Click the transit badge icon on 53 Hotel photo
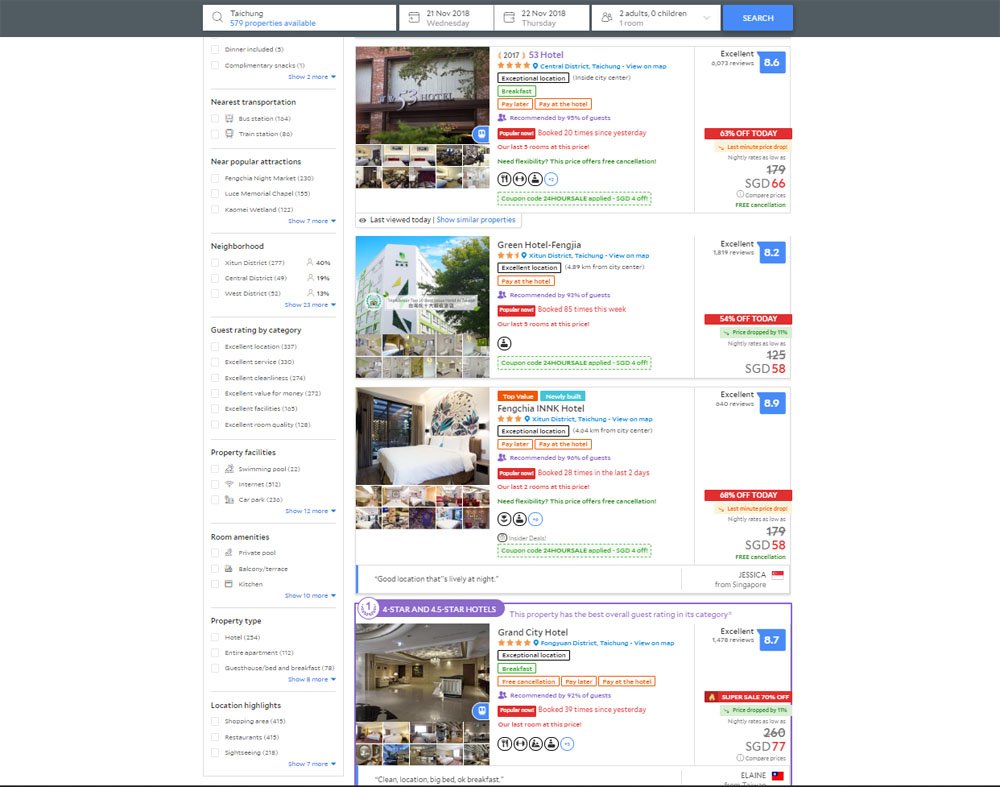The height and width of the screenshot is (787, 1000). pyautogui.click(x=481, y=134)
